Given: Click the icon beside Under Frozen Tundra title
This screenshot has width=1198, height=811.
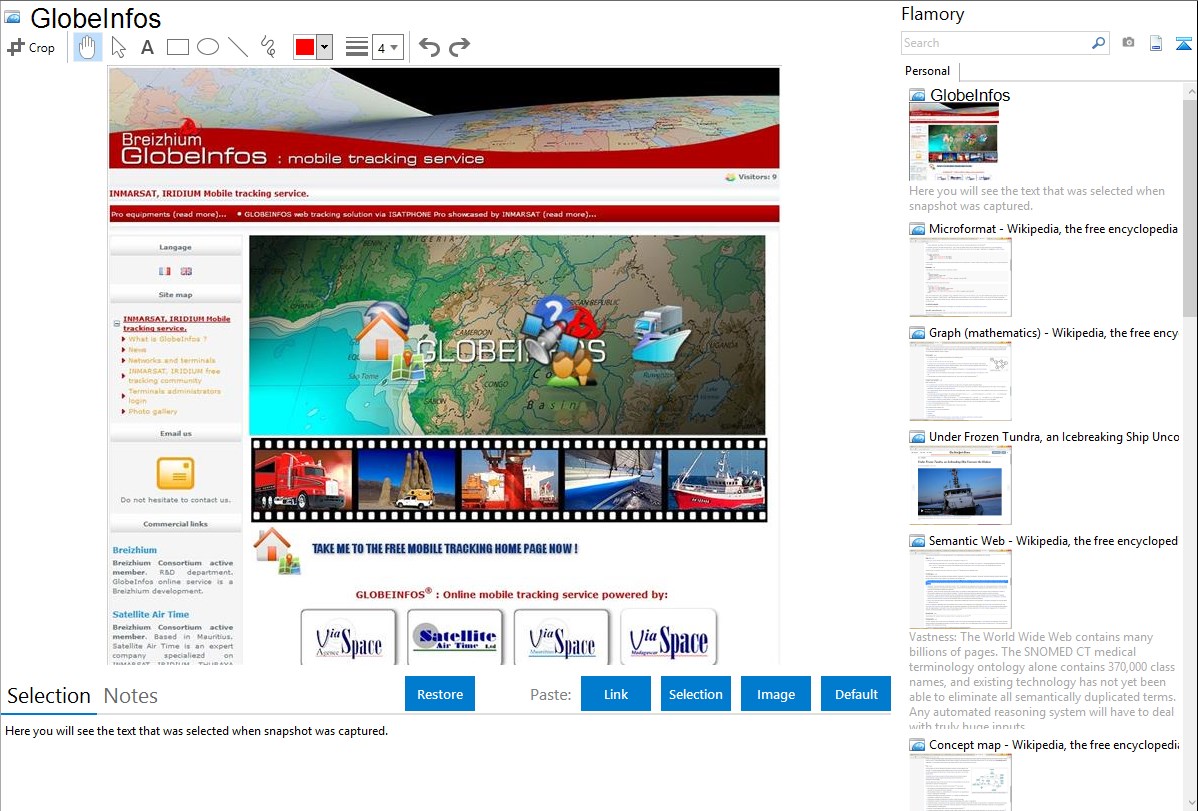Looking at the screenshot, I should 917,437.
